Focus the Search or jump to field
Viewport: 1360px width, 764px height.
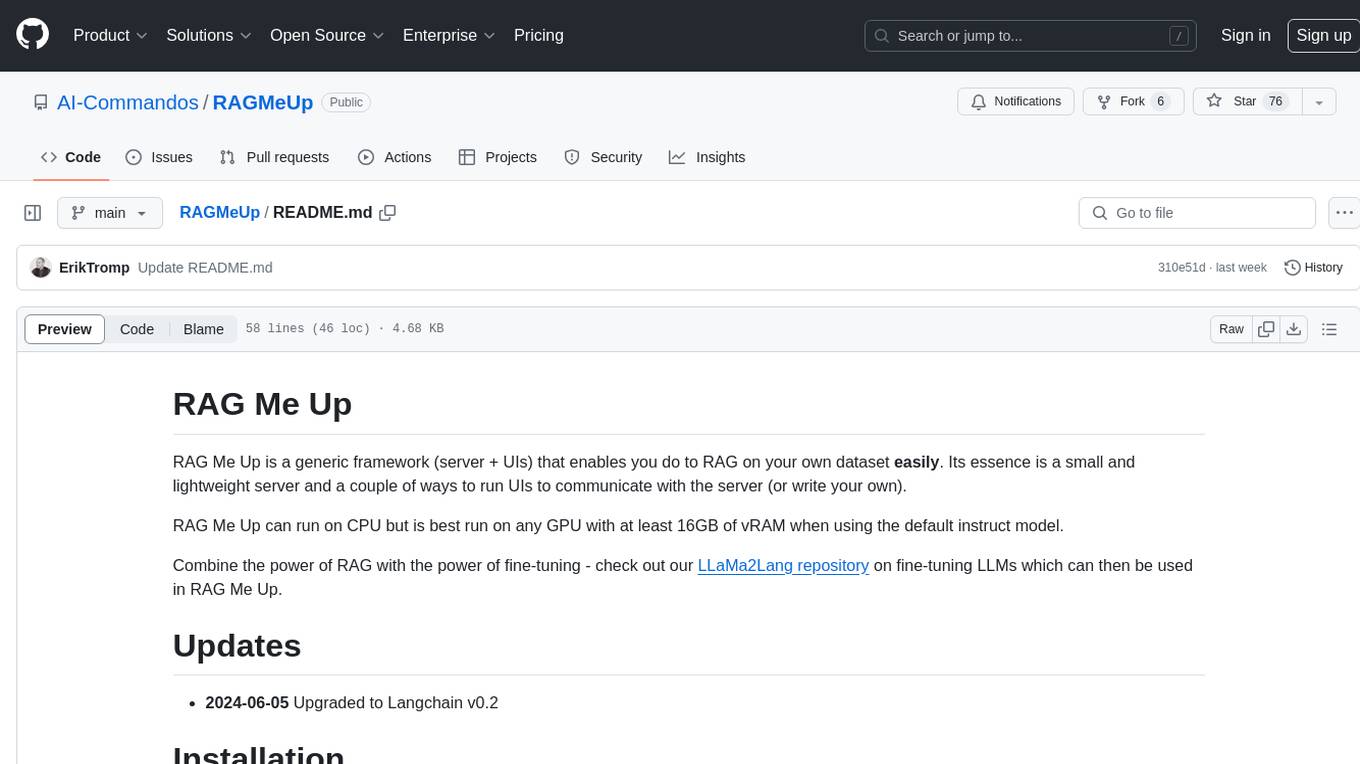click(1030, 35)
